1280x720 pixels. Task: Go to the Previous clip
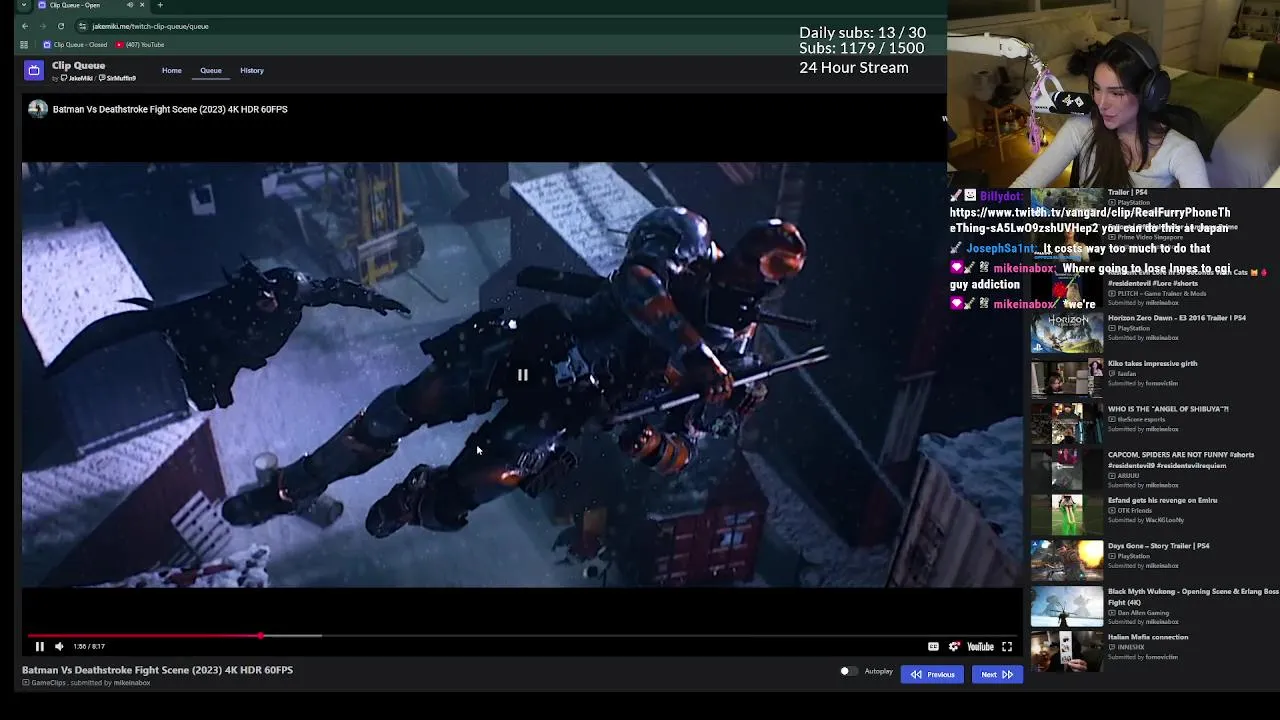pyautogui.click(x=932, y=674)
